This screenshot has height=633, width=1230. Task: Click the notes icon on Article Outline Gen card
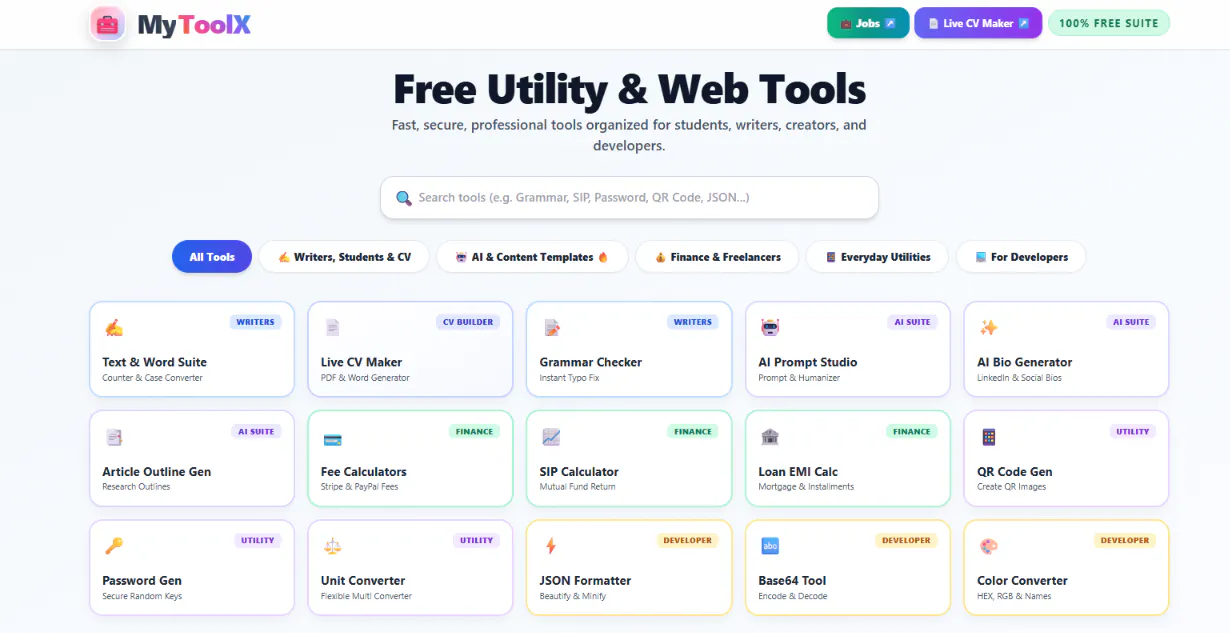(114, 437)
